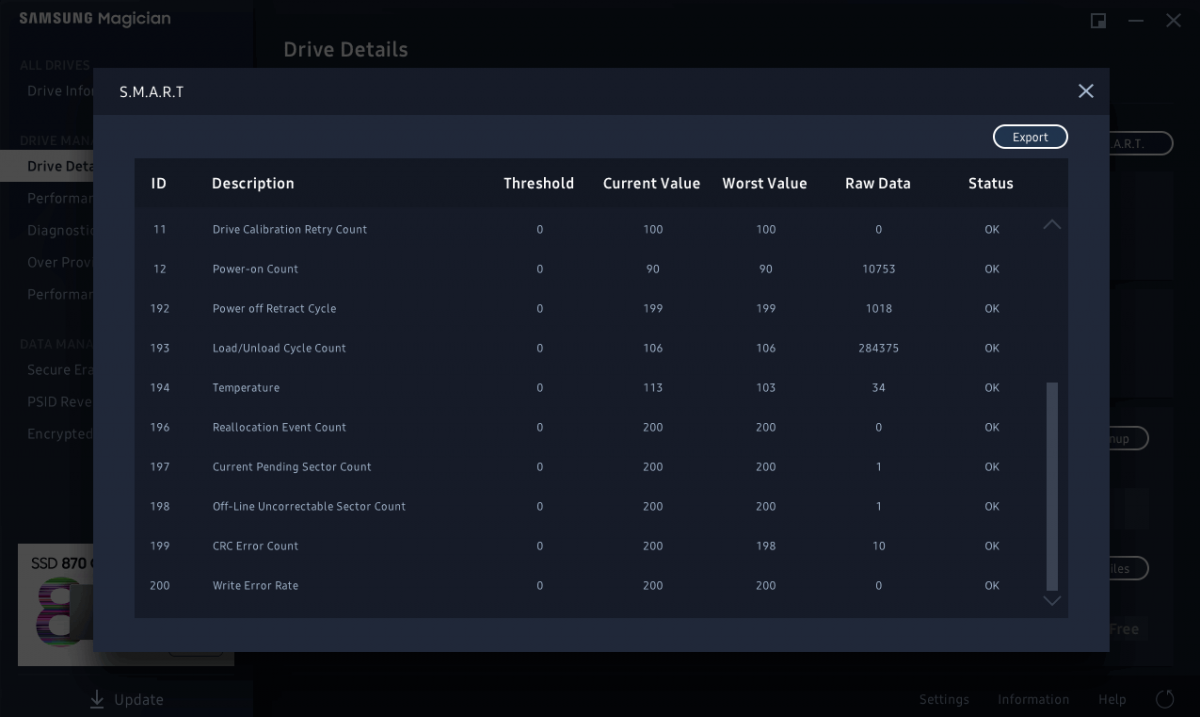Select Off-Line Uncorrectable Sector Count row
This screenshot has width=1200, height=717.
coord(589,506)
